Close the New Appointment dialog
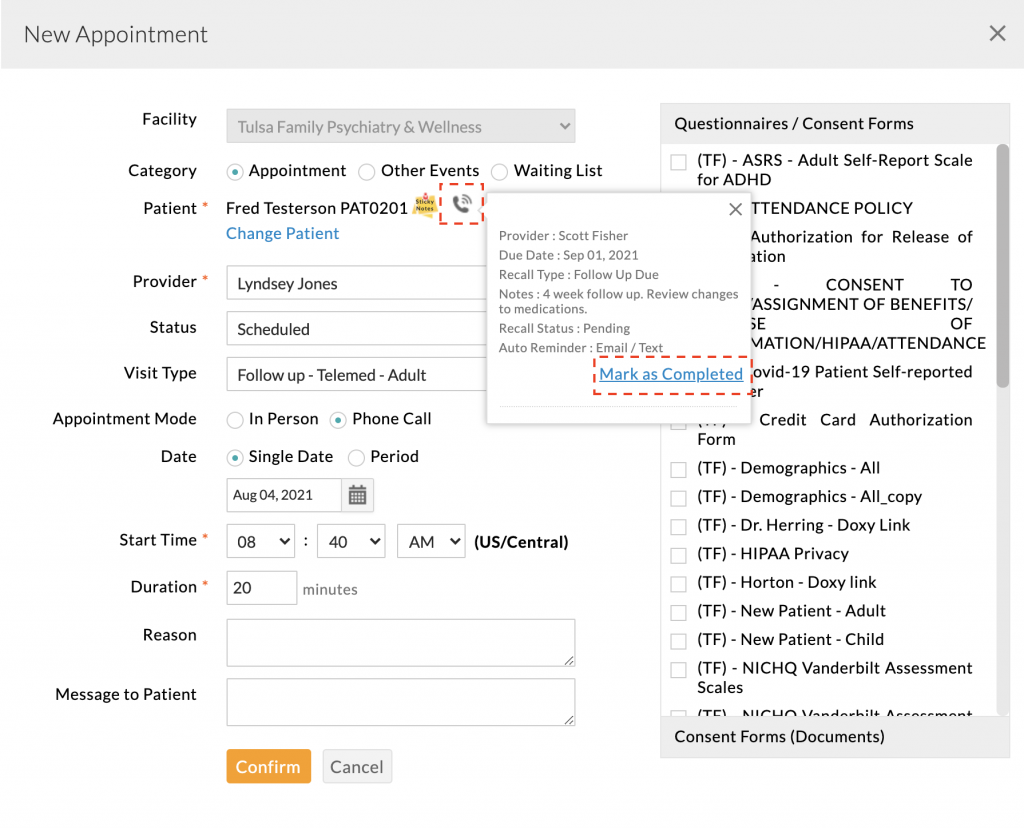 [x=997, y=34]
